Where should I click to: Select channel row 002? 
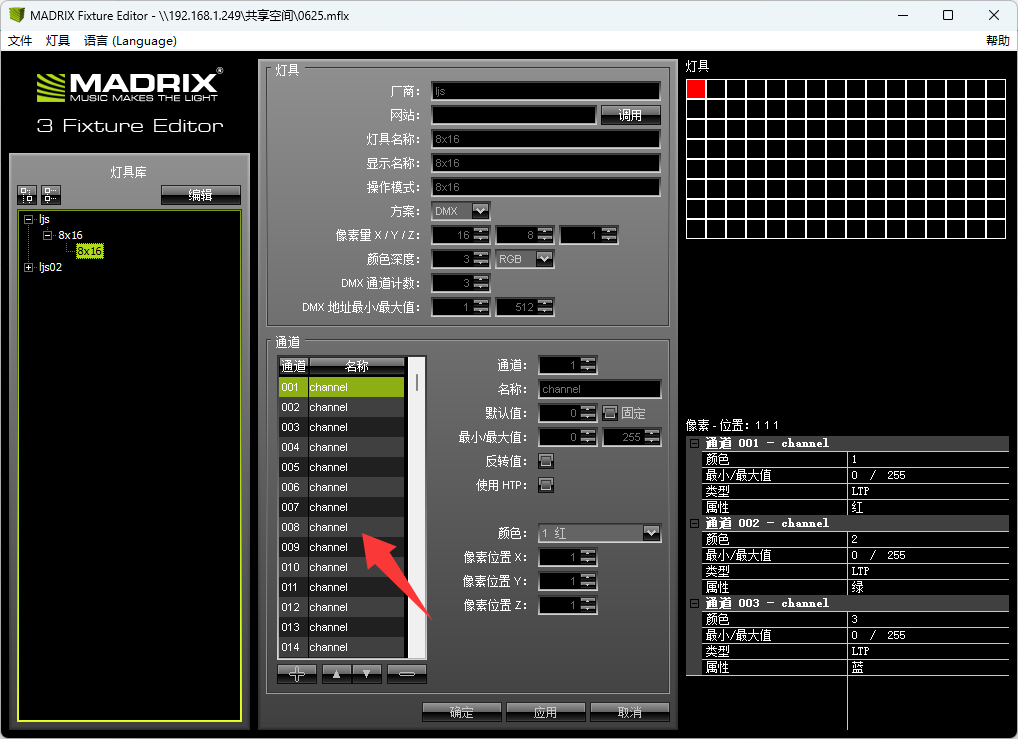(341, 407)
